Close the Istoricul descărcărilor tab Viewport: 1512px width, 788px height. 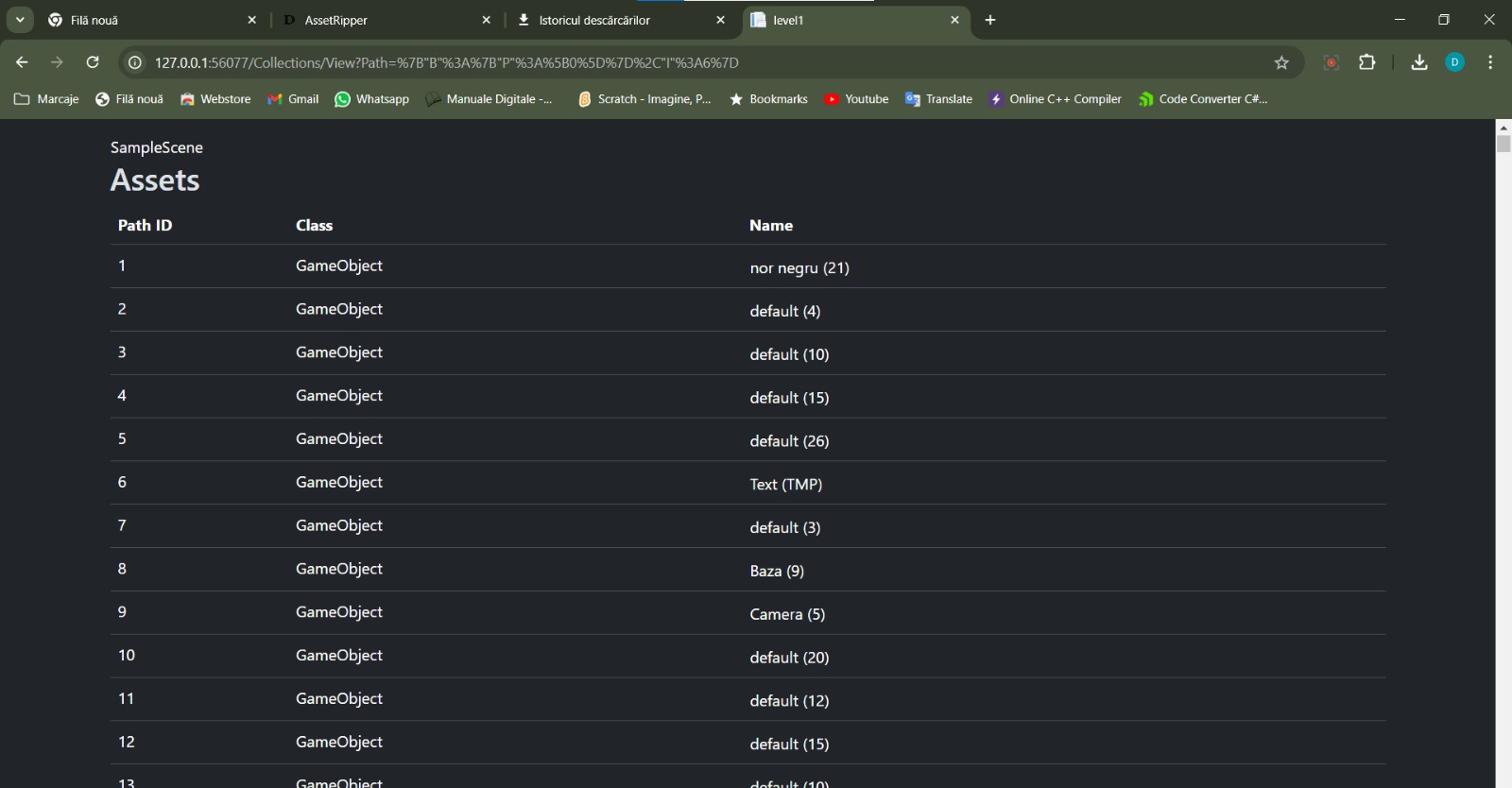[x=720, y=20]
